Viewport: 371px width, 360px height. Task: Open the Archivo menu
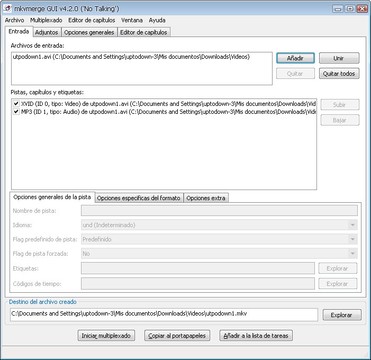tap(14, 20)
